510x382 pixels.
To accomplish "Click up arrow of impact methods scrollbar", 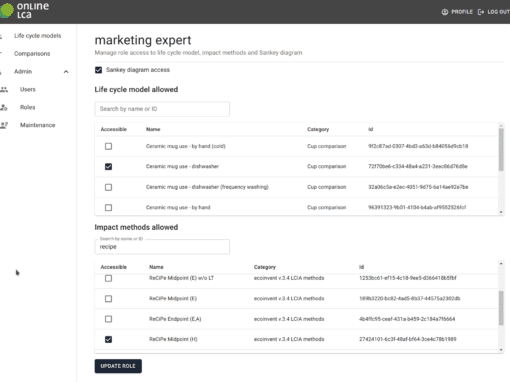I will (501, 264).
